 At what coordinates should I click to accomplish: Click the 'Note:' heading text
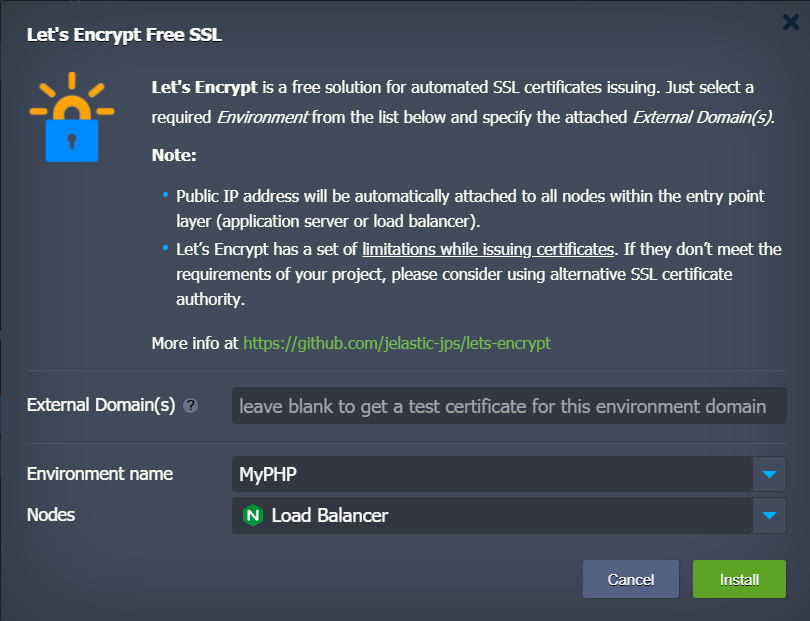pos(174,155)
